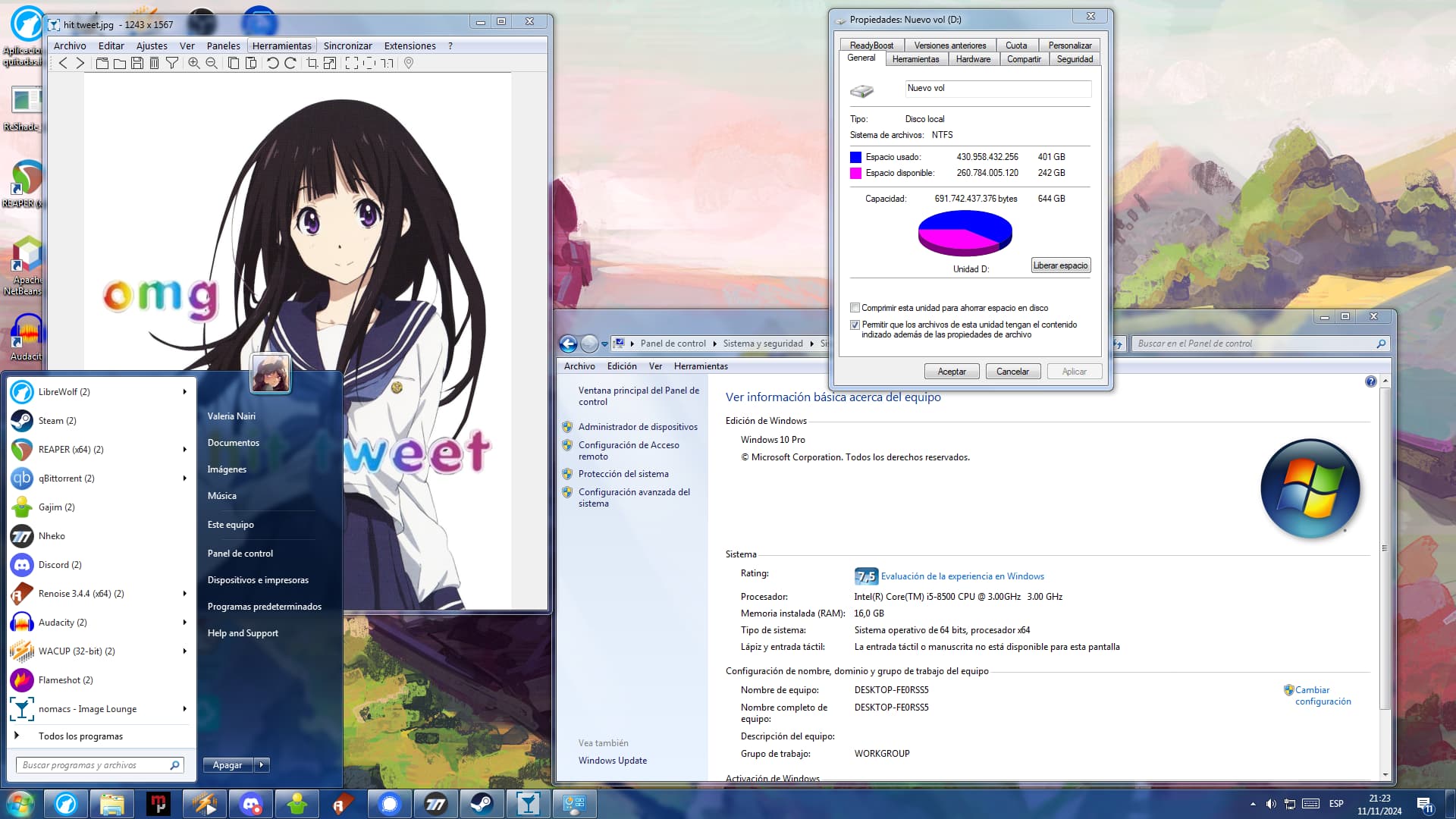The width and height of the screenshot is (1456, 819).
Task: Click the GPS location pin icon
Action: 409,63
